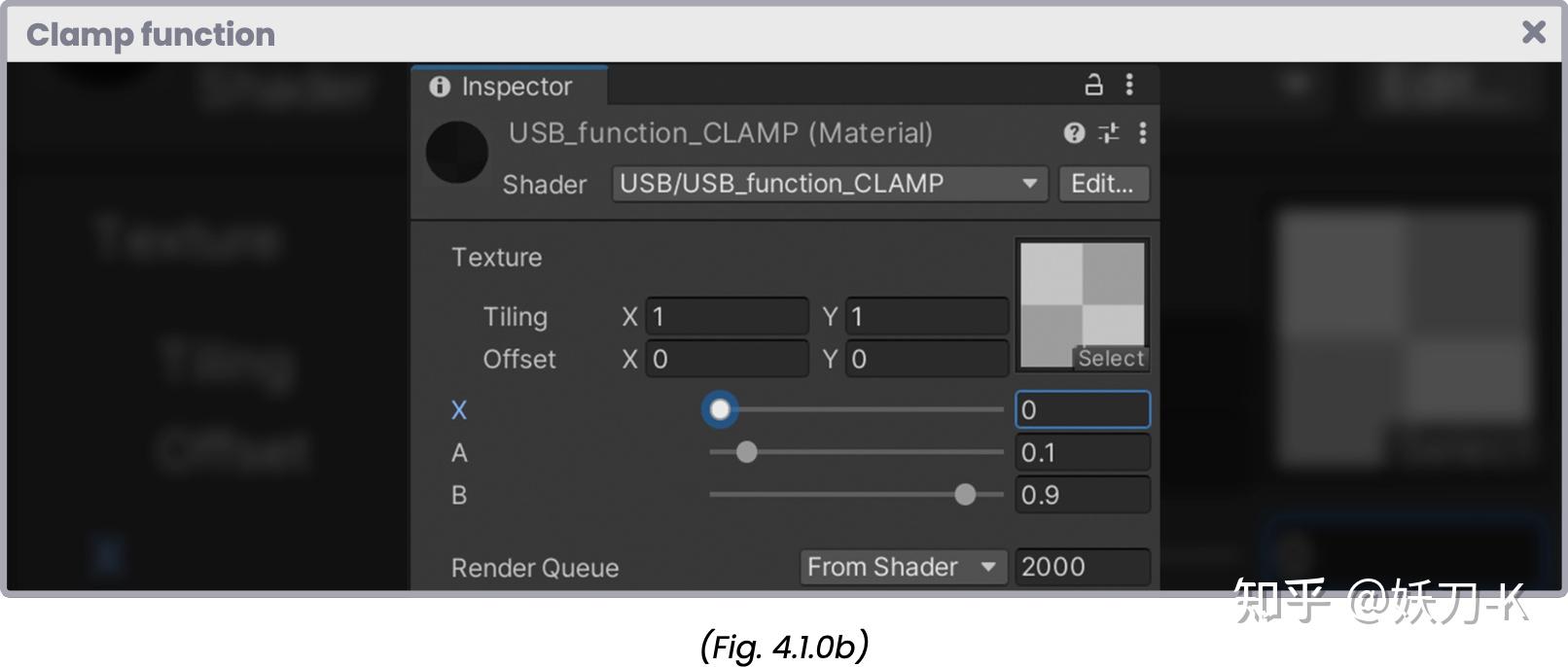
Task: Click the info icon on the Inspector tab
Action: [x=441, y=87]
